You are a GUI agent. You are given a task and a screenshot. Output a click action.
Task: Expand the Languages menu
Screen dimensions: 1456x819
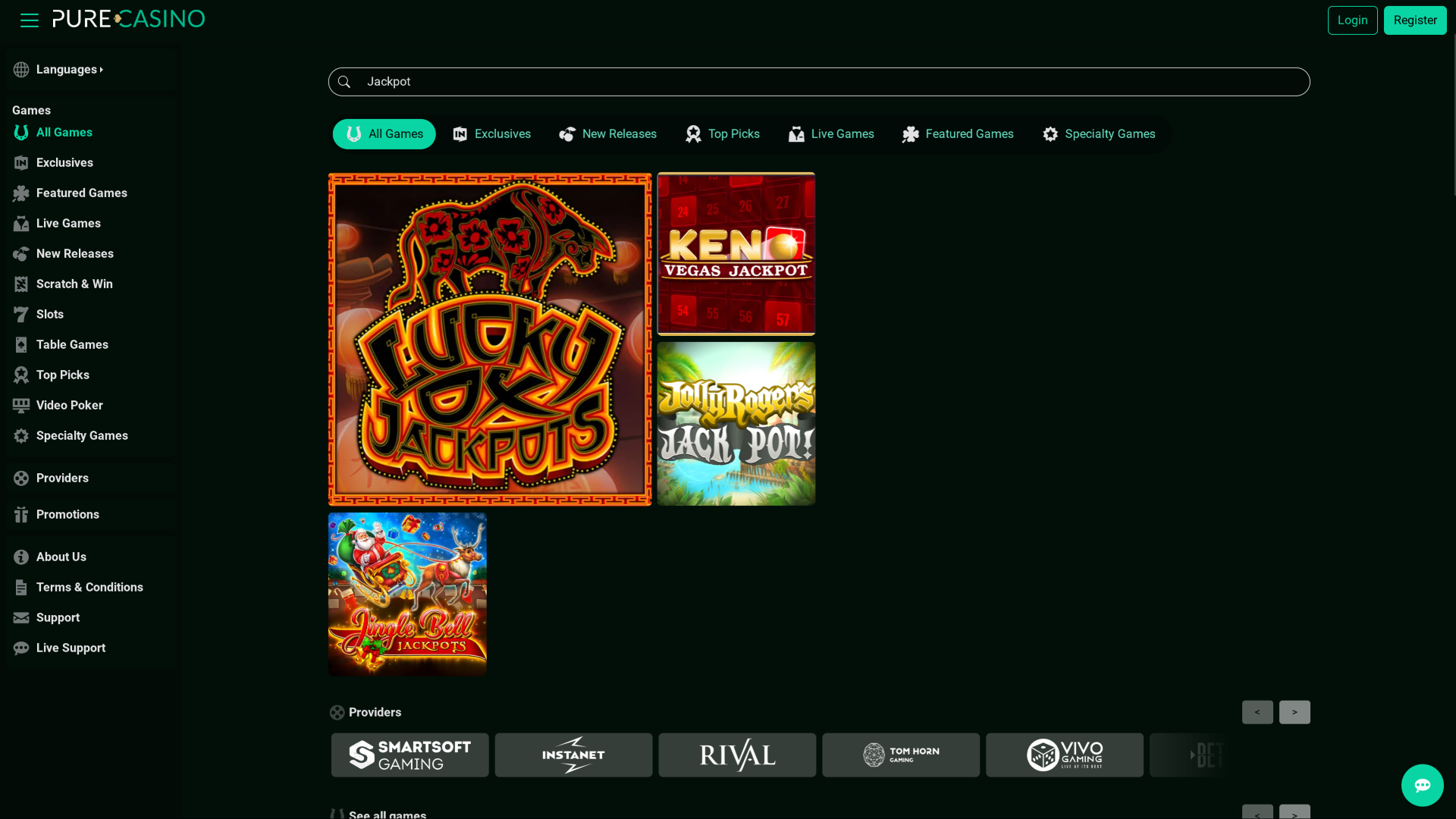(x=68, y=69)
